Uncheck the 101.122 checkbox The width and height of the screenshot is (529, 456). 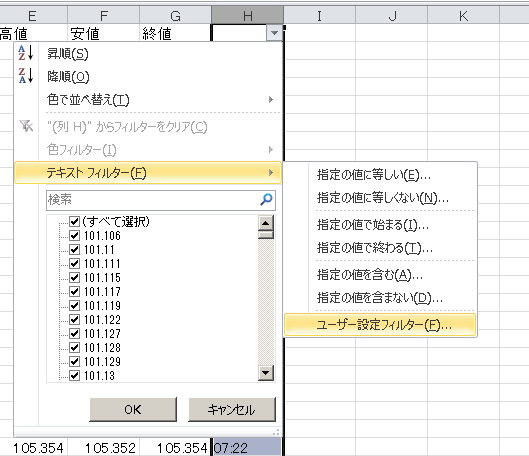[74, 319]
